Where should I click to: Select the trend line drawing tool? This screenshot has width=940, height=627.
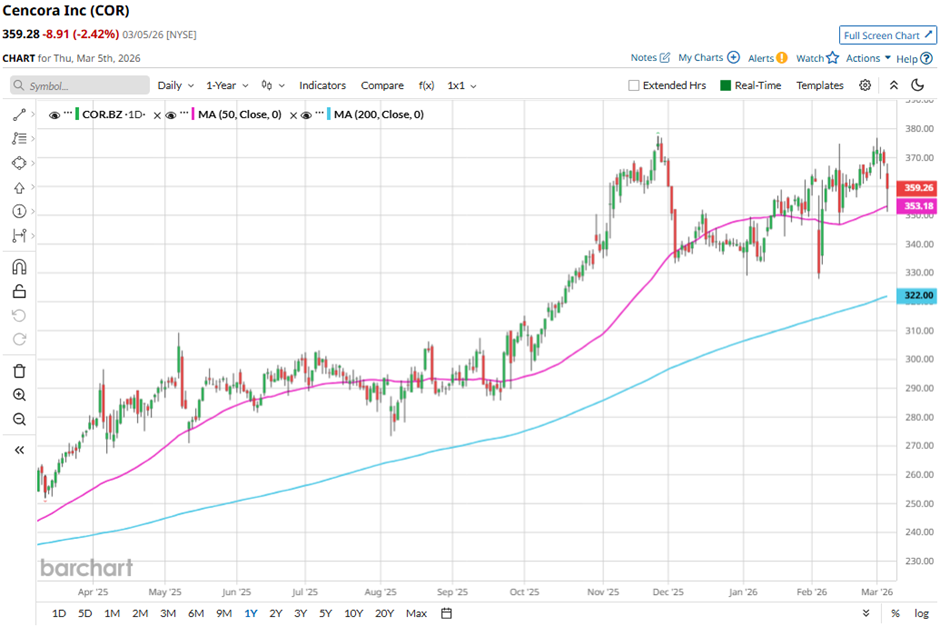pos(19,115)
